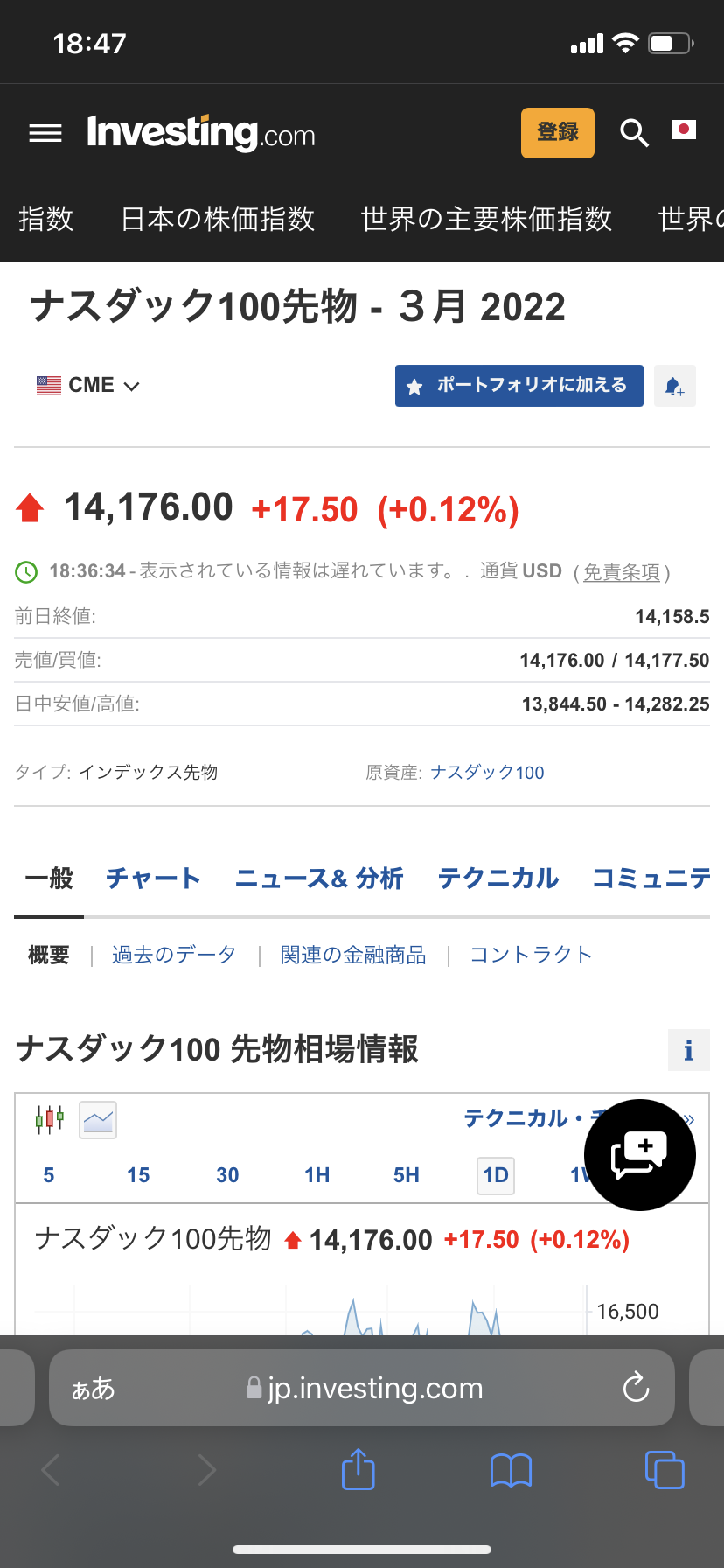
Task: Open the 日本の株価指数 menu item
Action: click(217, 219)
